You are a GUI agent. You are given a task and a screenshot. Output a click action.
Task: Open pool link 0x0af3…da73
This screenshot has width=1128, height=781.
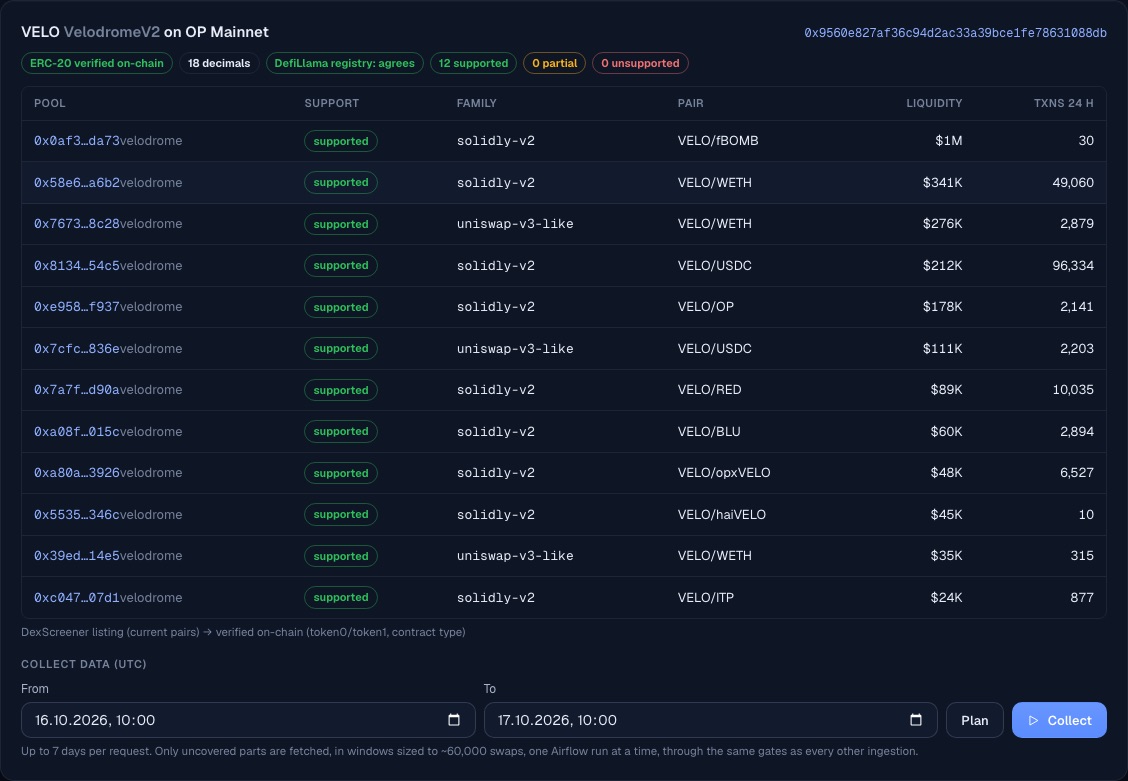(x=77, y=141)
